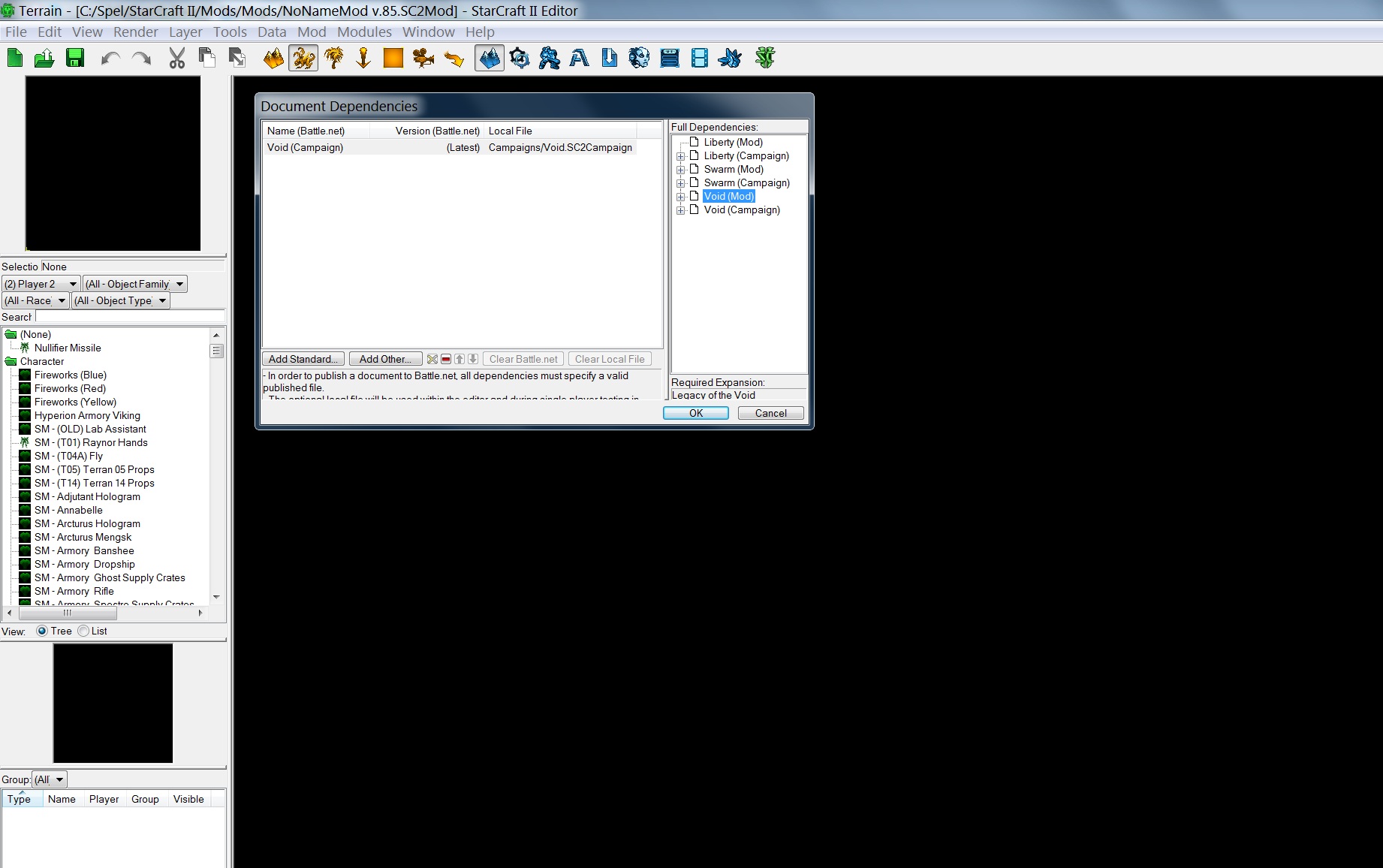Open the UI module icon
1383x868 pixels.
click(x=670, y=58)
